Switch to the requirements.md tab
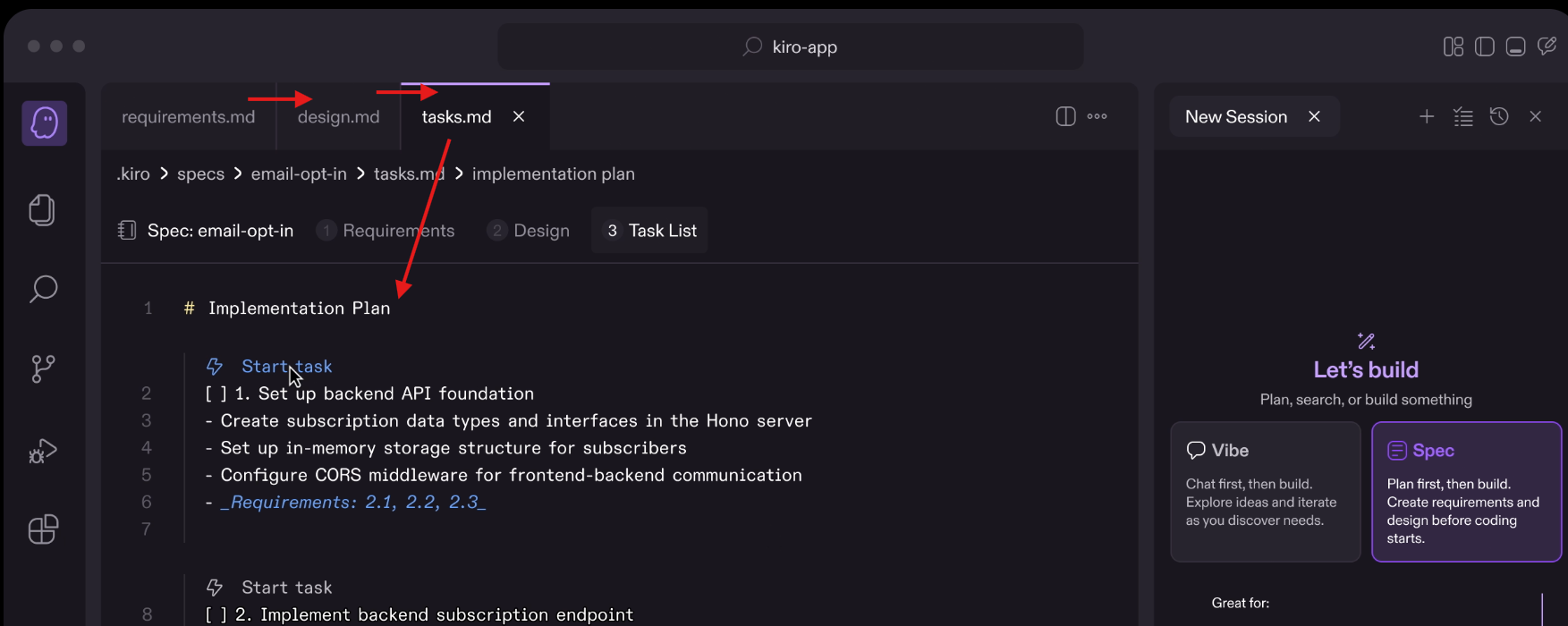The width and height of the screenshot is (1568, 626). (188, 116)
